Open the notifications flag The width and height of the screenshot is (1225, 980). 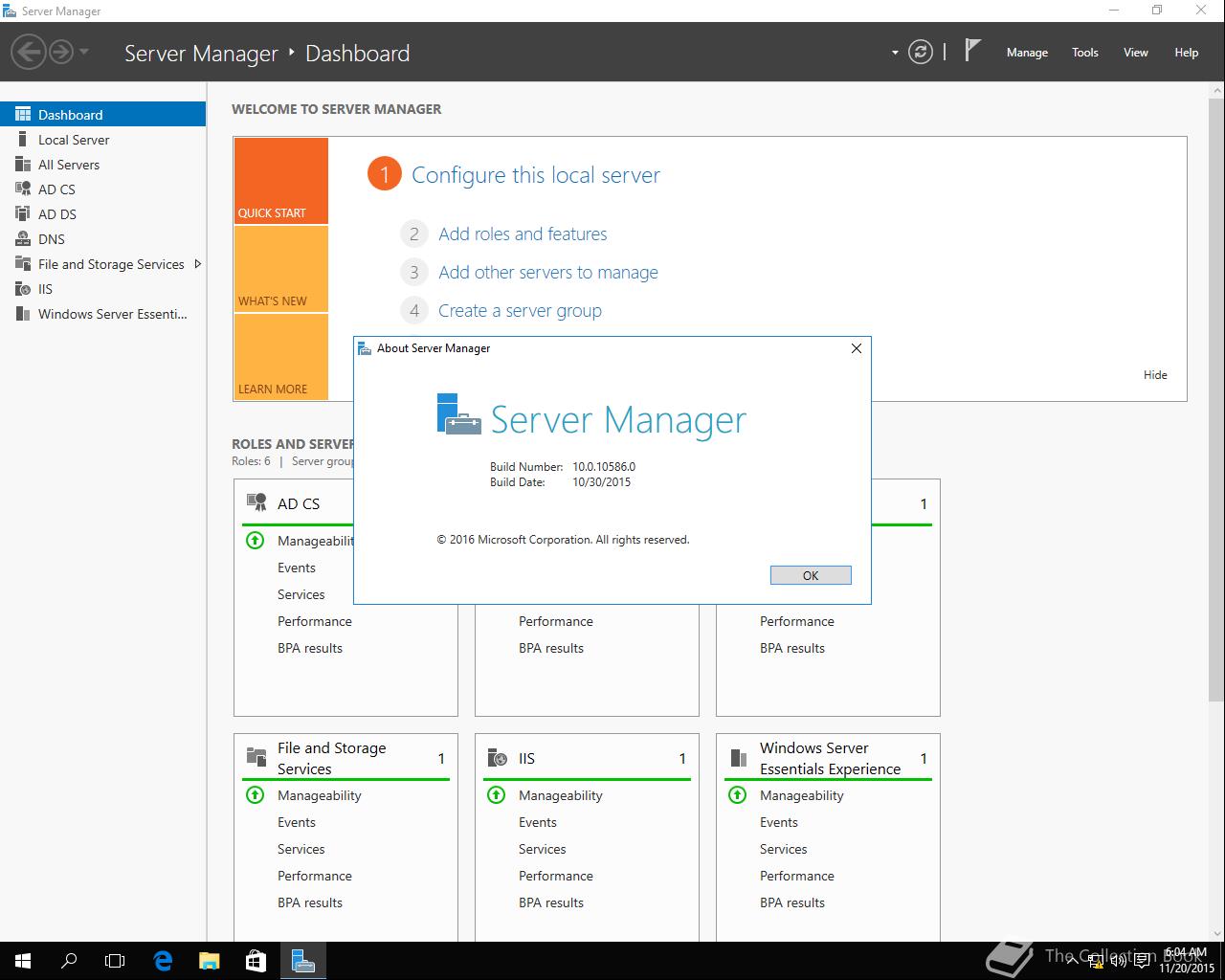972,50
